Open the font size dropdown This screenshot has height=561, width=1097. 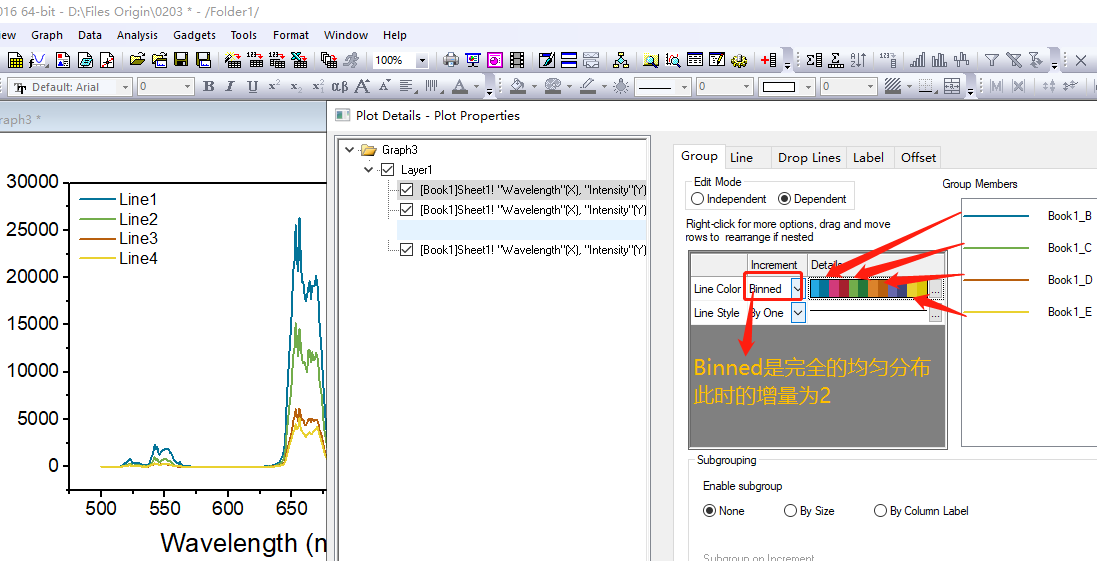(187, 87)
